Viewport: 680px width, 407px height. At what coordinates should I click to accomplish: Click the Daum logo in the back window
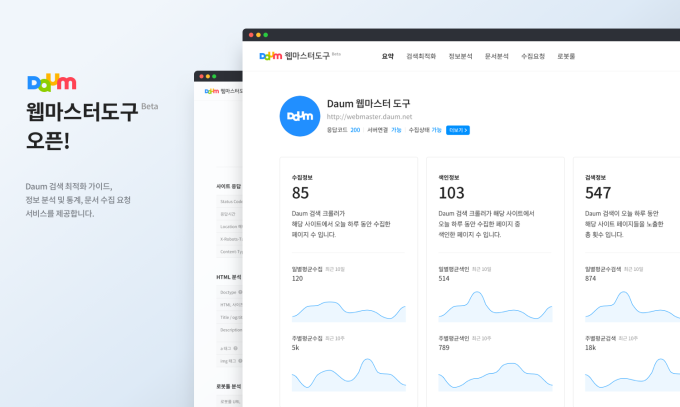(x=212, y=91)
